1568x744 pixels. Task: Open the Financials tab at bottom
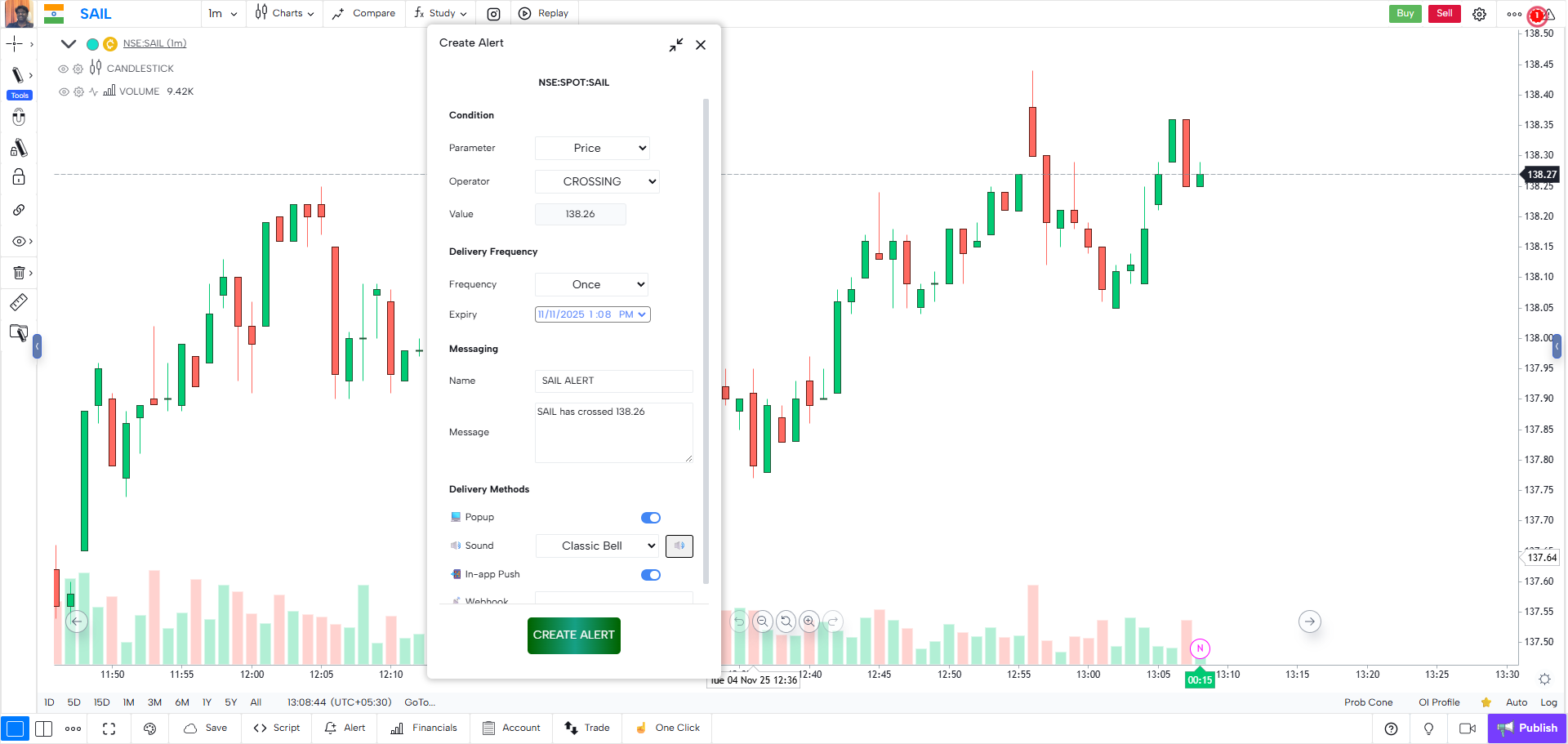[424, 728]
